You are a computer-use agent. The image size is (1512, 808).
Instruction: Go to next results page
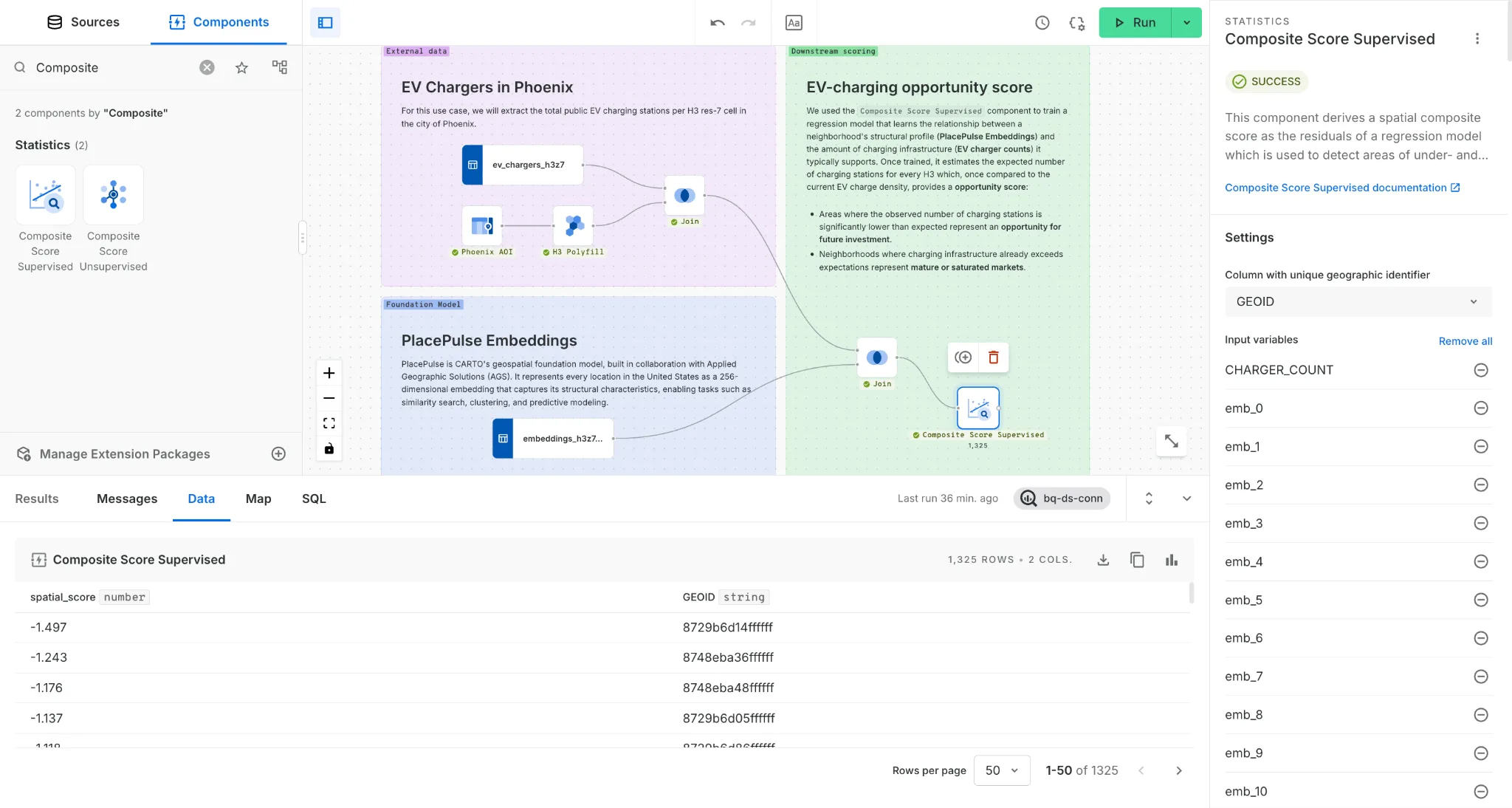click(x=1179, y=770)
